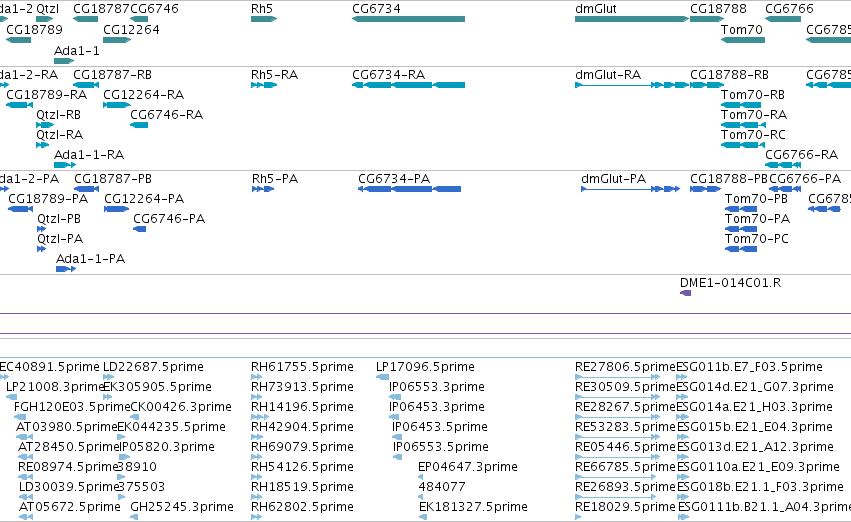The image size is (851, 522).
Task: Click transcript label CG18788-RB
Action: (729, 75)
